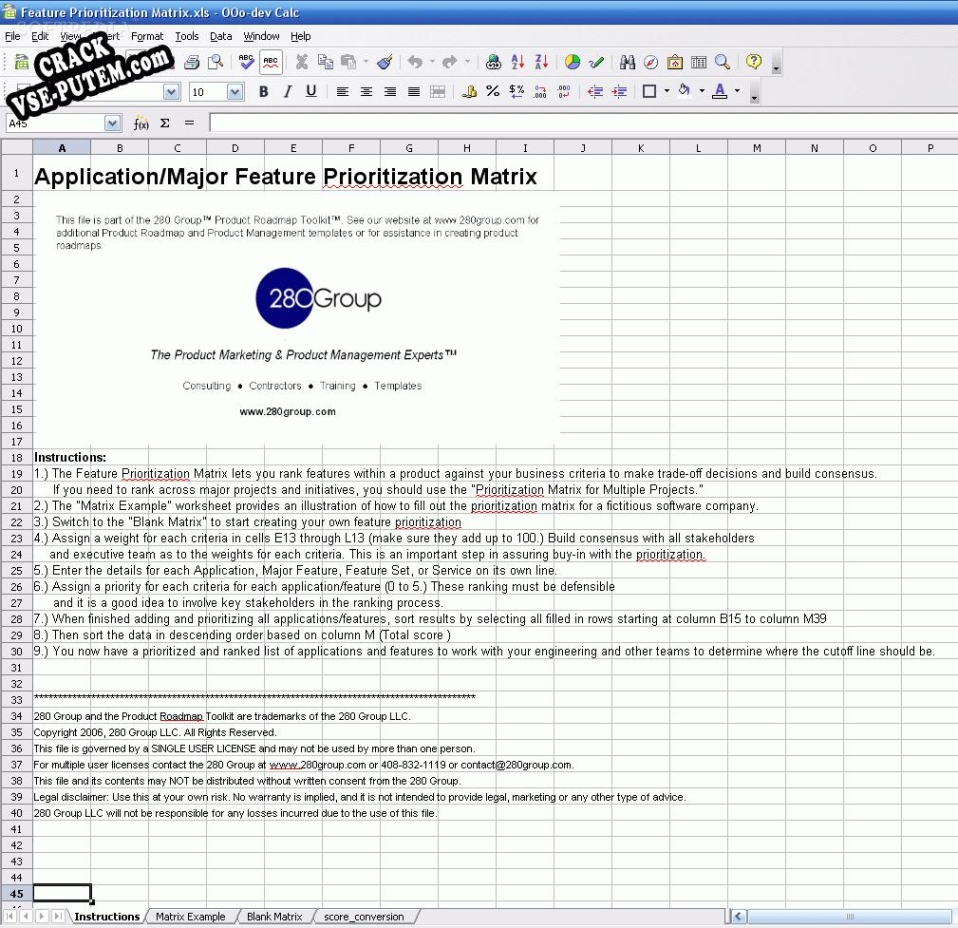
Task: Open the font name dropdown
Action: coord(172,92)
